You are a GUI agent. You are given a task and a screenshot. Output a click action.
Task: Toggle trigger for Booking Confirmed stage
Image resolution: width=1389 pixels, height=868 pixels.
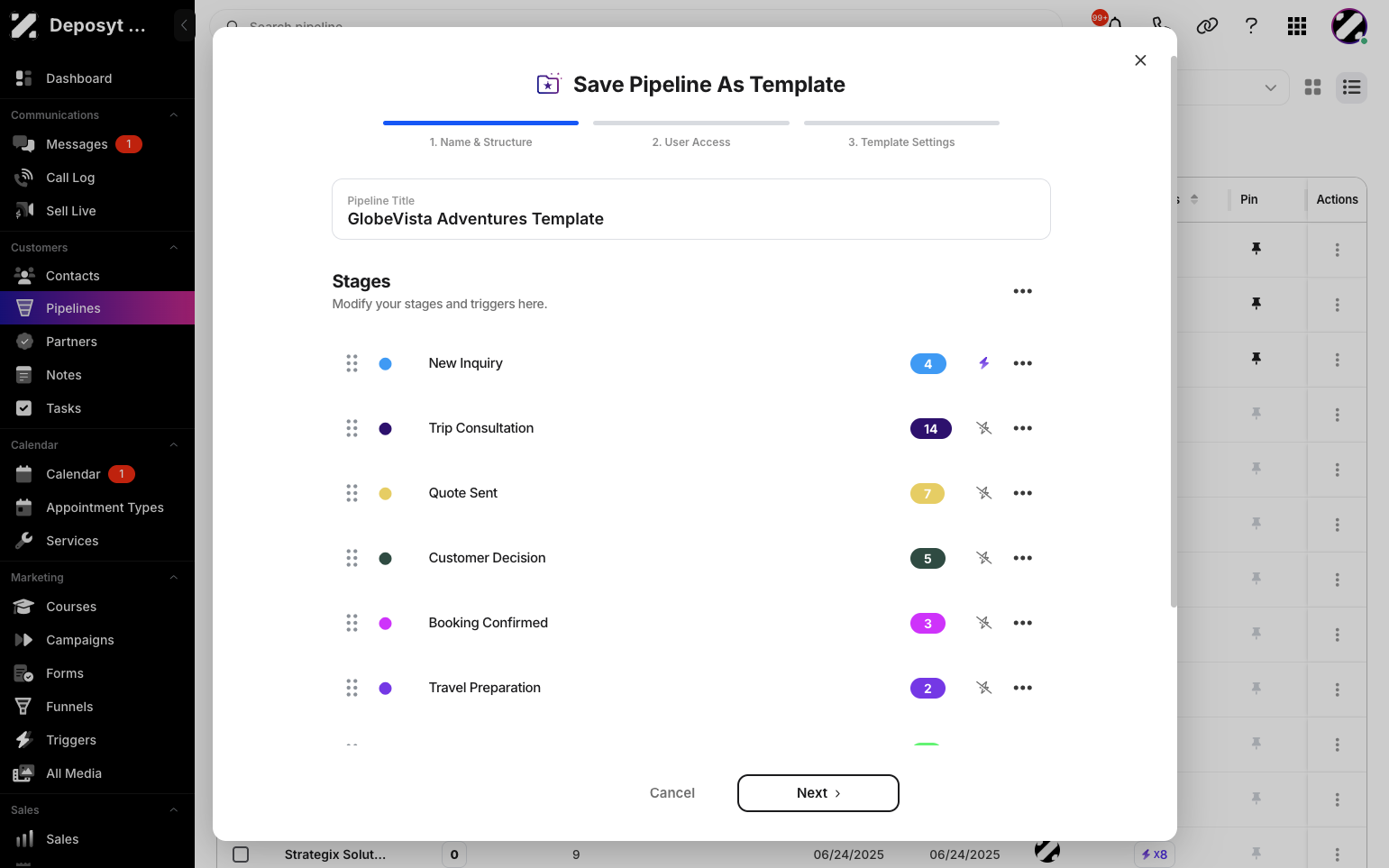click(984, 623)
